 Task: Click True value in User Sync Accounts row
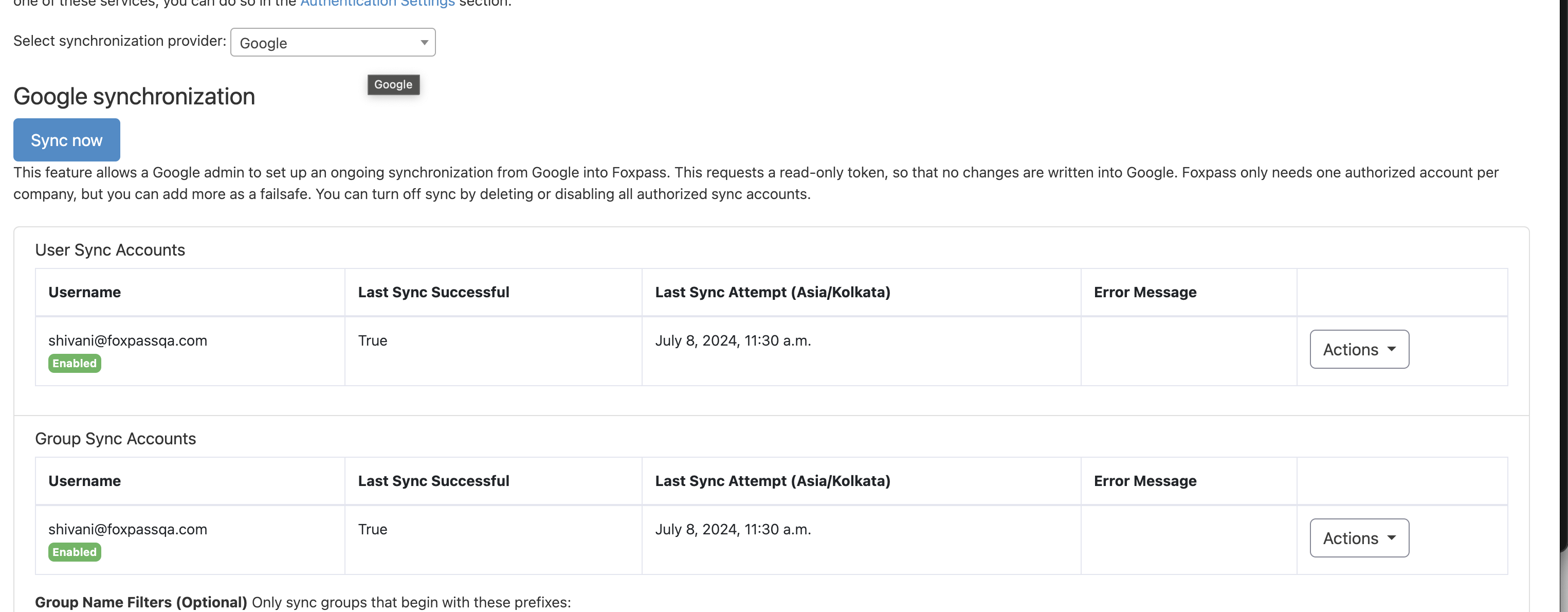coord(373,340)
